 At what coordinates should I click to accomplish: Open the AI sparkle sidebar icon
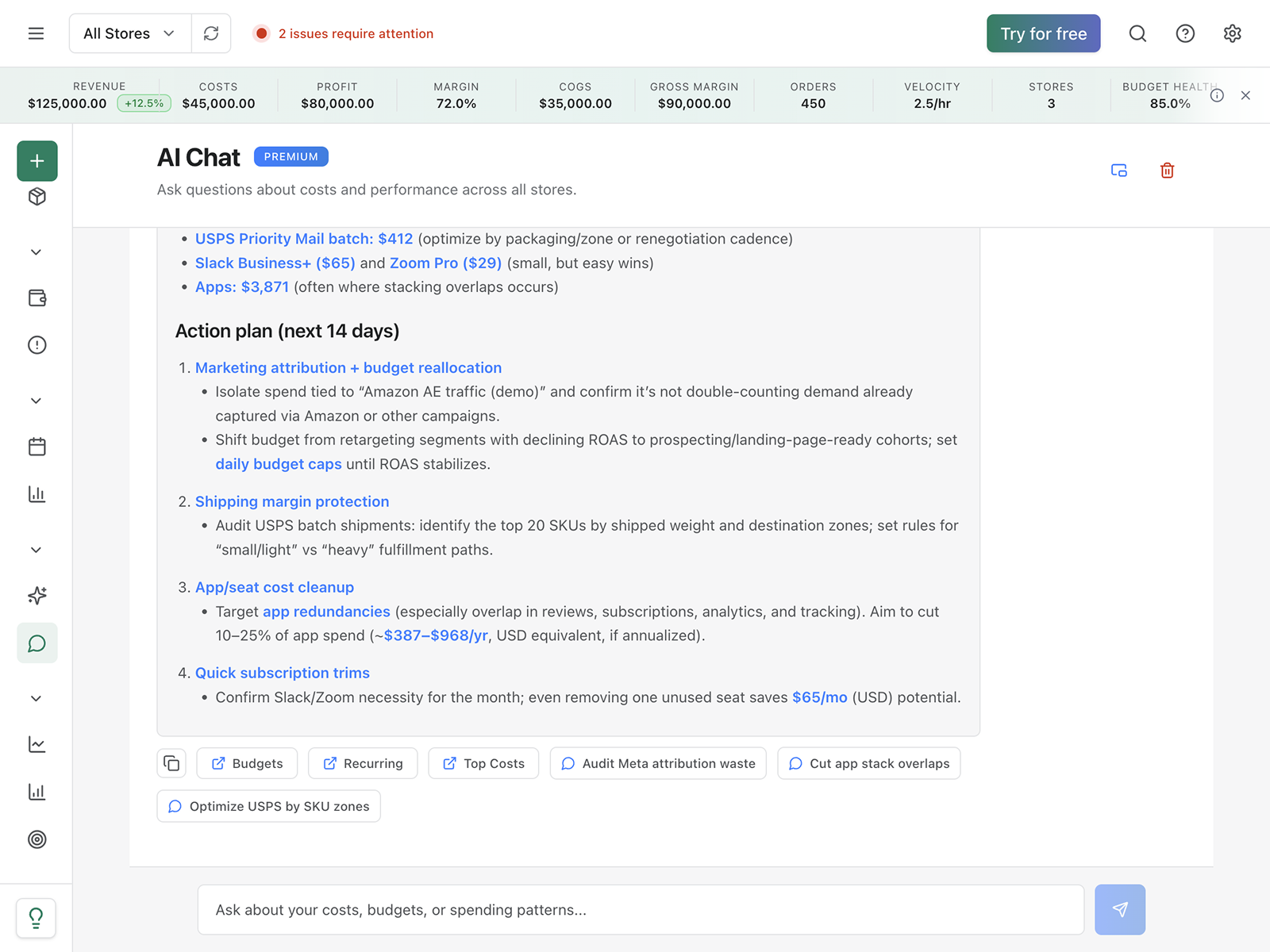click(x=37, y=596)
